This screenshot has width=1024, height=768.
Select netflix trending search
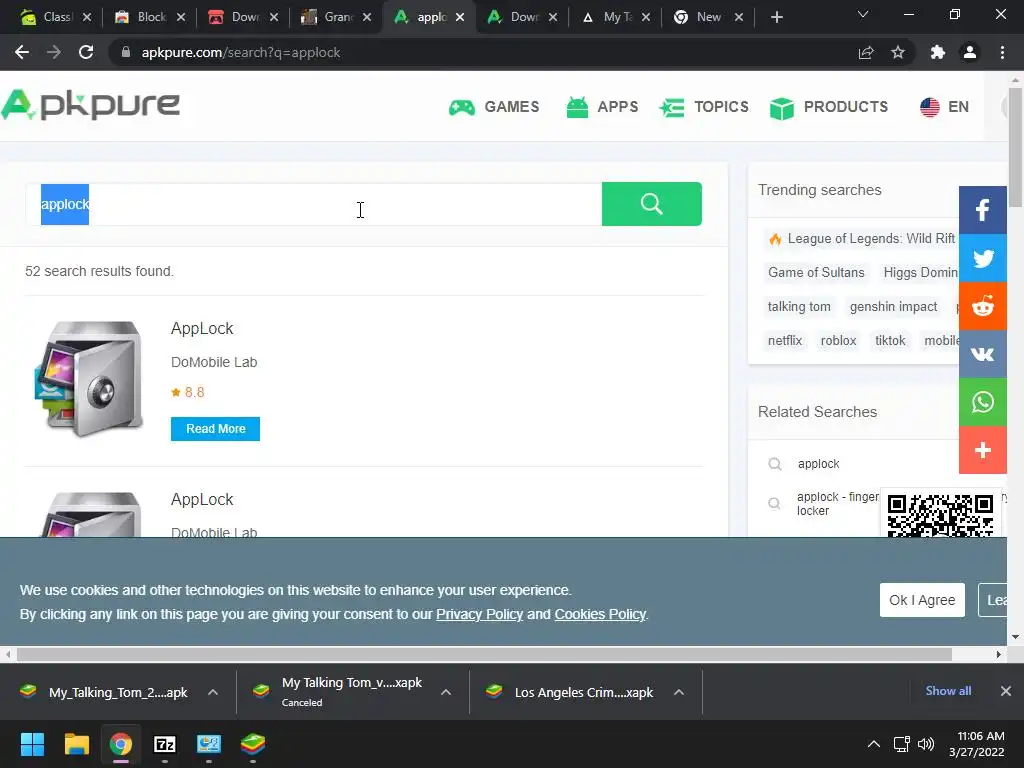point(785,341)
